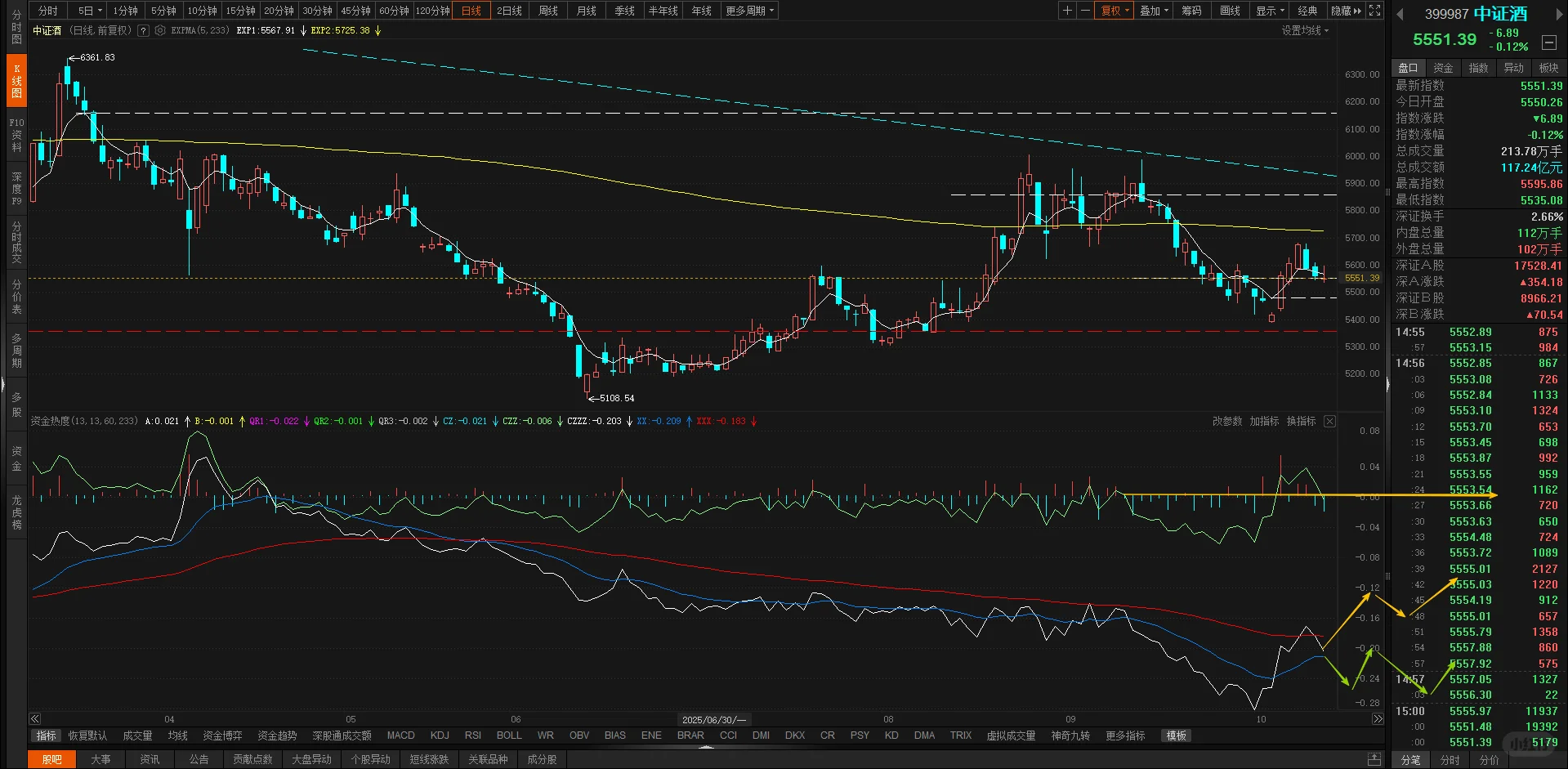This screenshot has height=769, width=1568.
Task: Open the 更多指标 indicator list
Action: tap(1125, 735)
